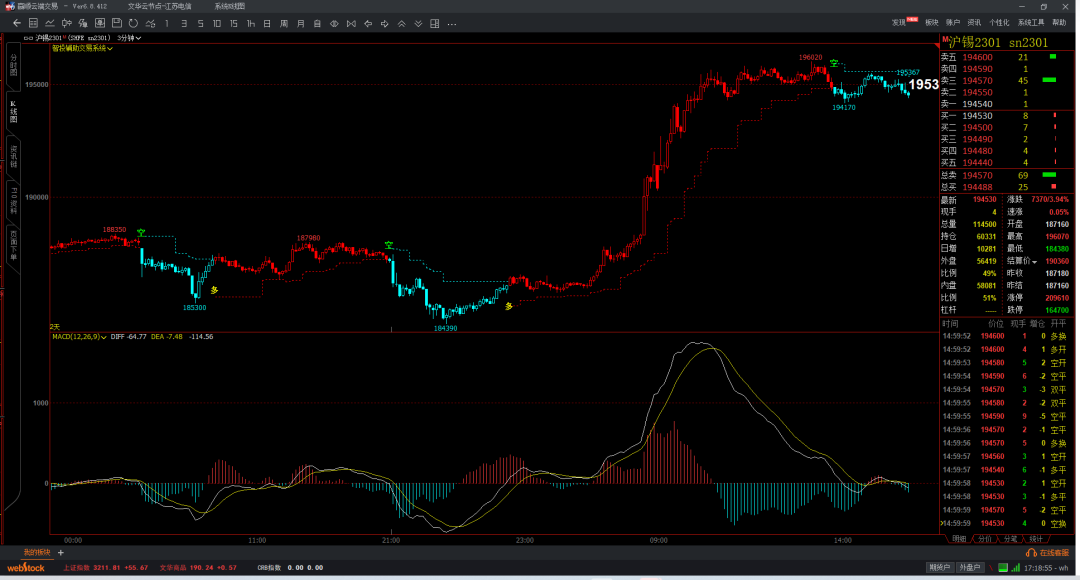Open the 3分钟 period dropdown
This screenshot has width=1080, height=580.
[129, 38]
